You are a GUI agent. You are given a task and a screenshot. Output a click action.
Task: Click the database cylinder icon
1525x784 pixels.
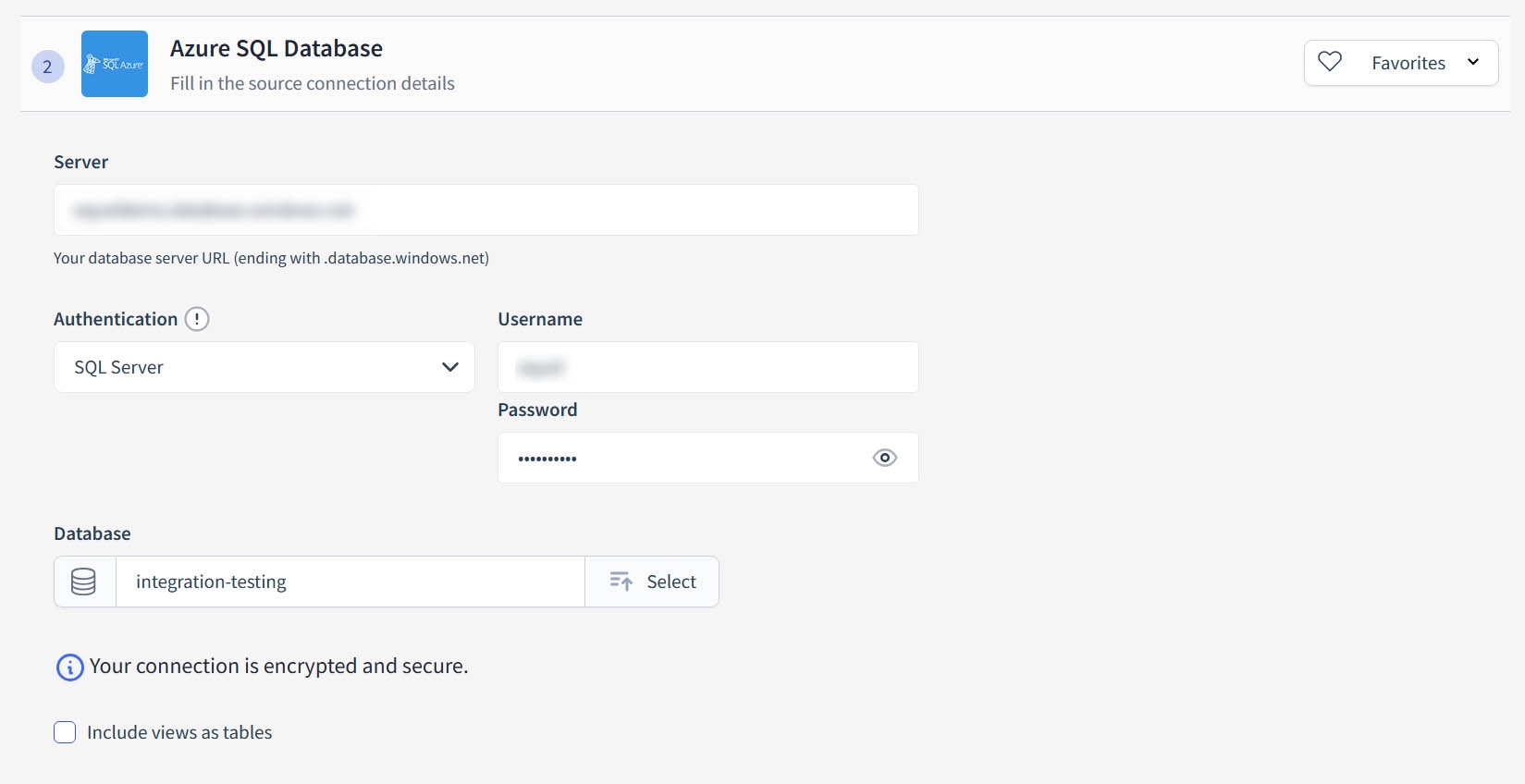(x=84, y=582)
